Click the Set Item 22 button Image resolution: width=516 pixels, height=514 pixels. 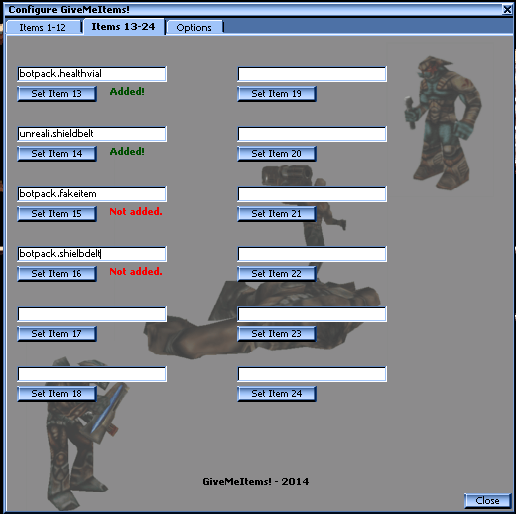coord(277,274)
